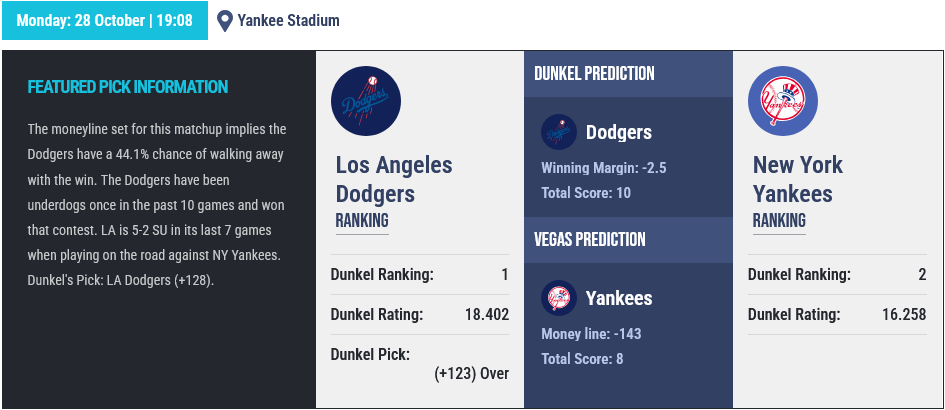Click the Dodgers Winning Margin: -2.5 text

[604, 168]
